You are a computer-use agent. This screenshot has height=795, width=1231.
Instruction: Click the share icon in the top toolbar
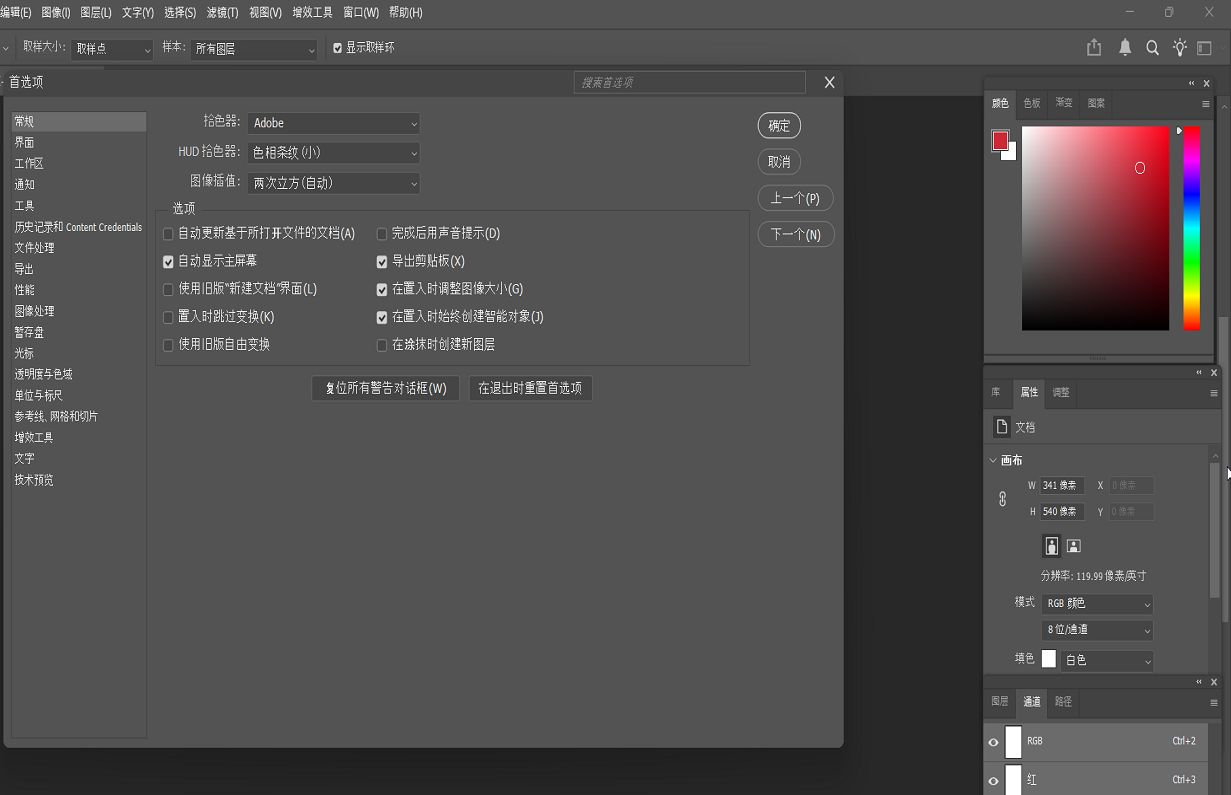(1093, 46)
